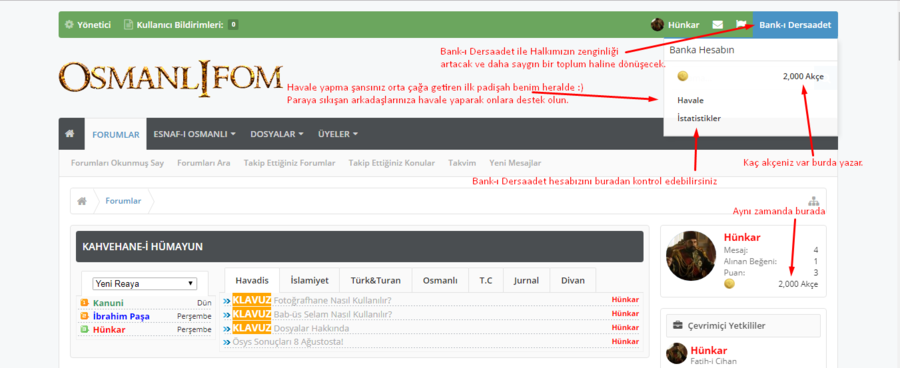Switch to the T.C tab
This screenshot has width=900, height=368.
point(486,280)
